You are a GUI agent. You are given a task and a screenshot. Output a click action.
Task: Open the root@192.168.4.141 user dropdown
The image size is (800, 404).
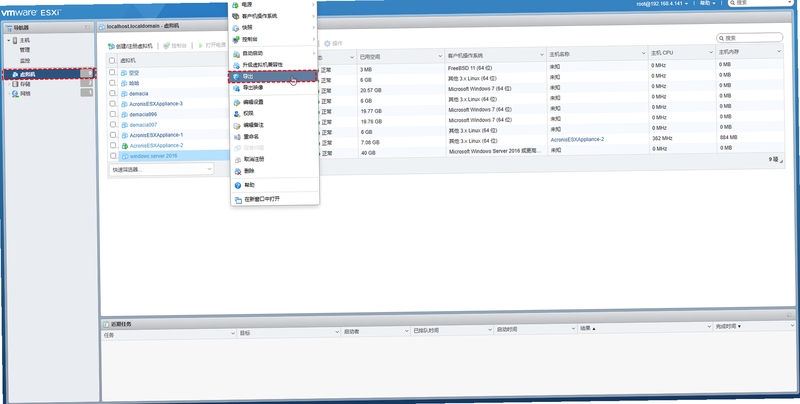[662, 4]
